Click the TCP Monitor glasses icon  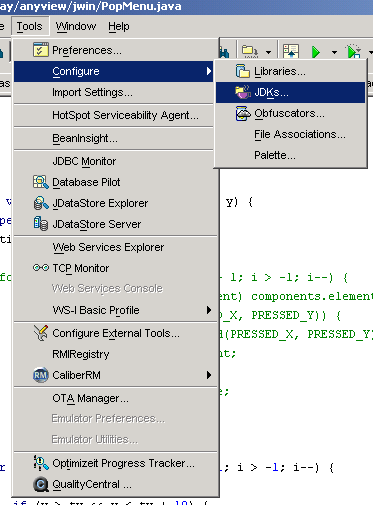tap(41, 267)
